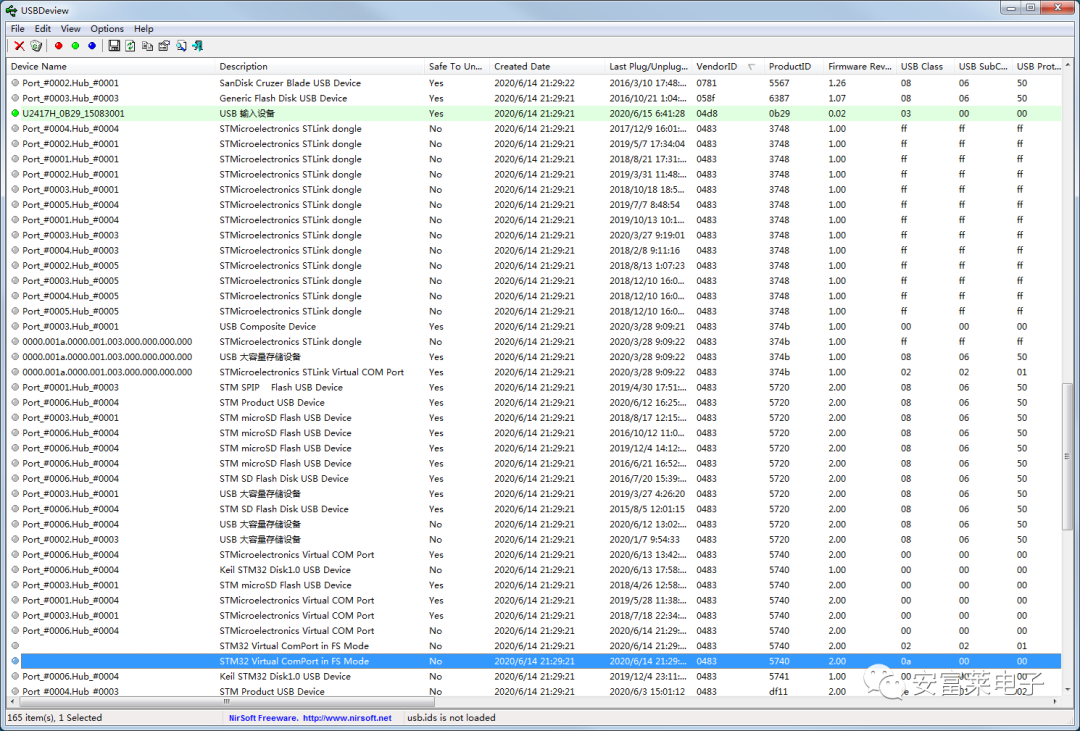Sort by Created Date column header
This screenshot has width=1080, height=731.
pos(547,67)
